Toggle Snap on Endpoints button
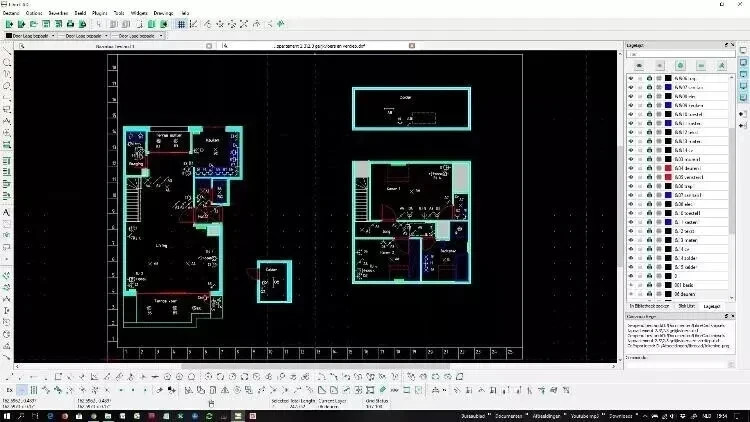This screenshot has width=750, height=422. point(46,390)
